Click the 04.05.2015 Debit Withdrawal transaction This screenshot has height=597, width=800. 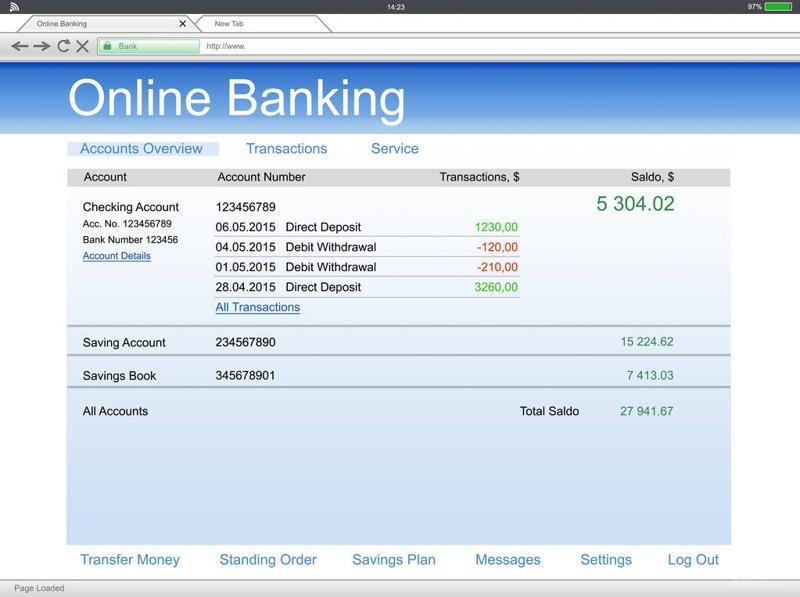[x=367, y=247]
